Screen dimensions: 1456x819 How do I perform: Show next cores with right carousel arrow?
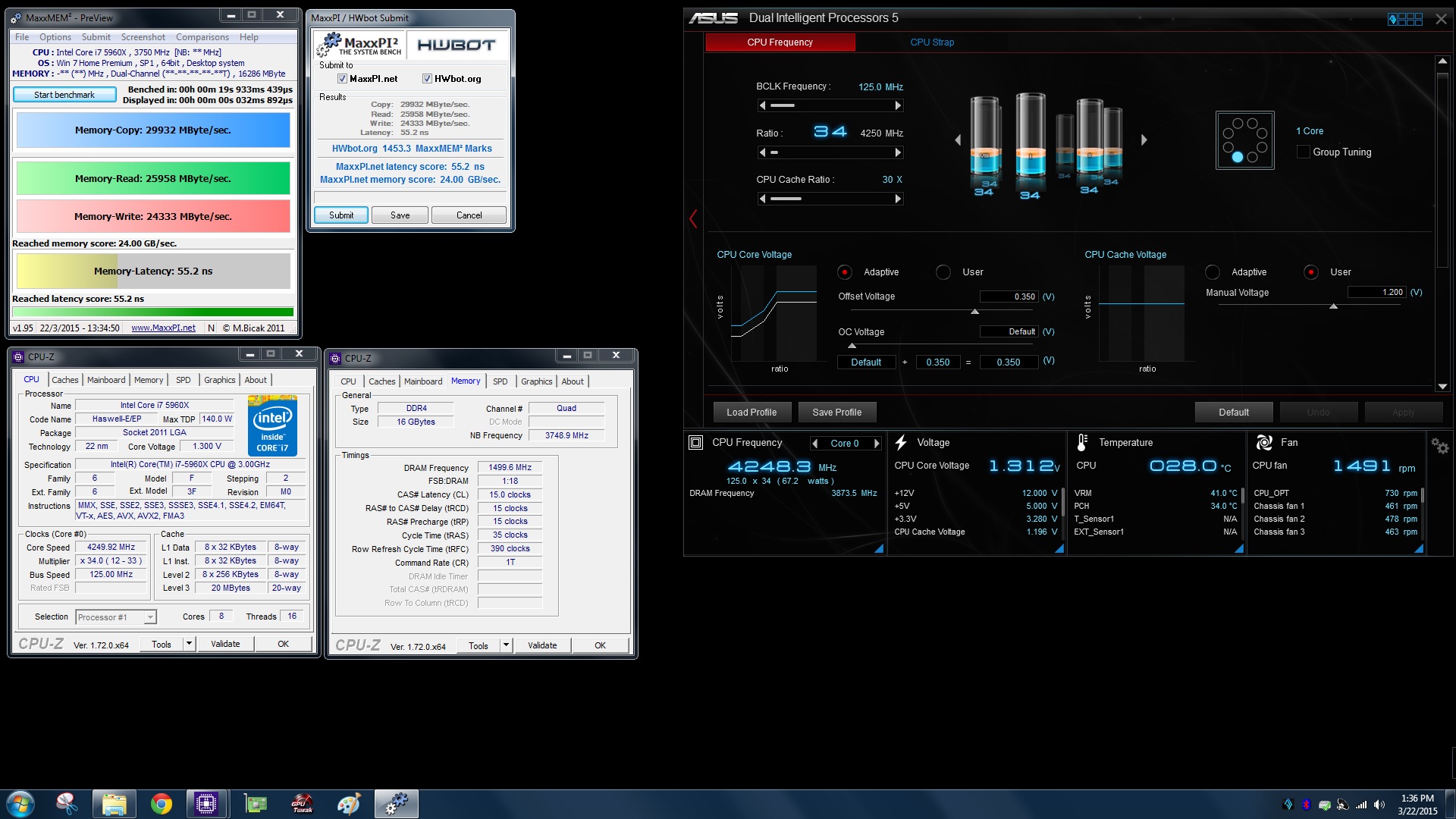[x=1144, y=140]
